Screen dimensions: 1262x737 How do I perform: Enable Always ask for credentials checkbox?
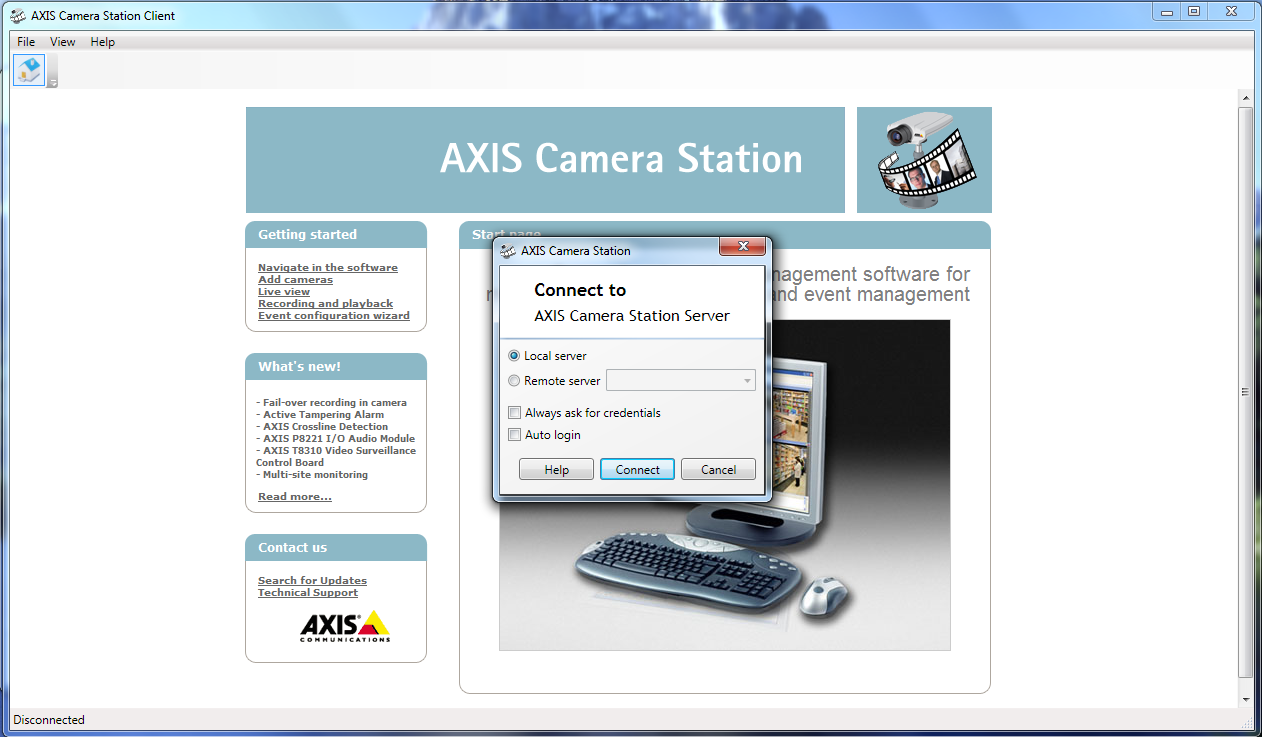pyautogui.click(x=515, y=413)
